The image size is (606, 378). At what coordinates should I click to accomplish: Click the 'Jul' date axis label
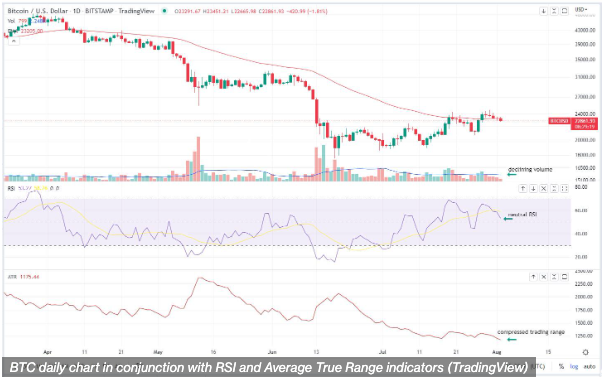coord(383,352)
